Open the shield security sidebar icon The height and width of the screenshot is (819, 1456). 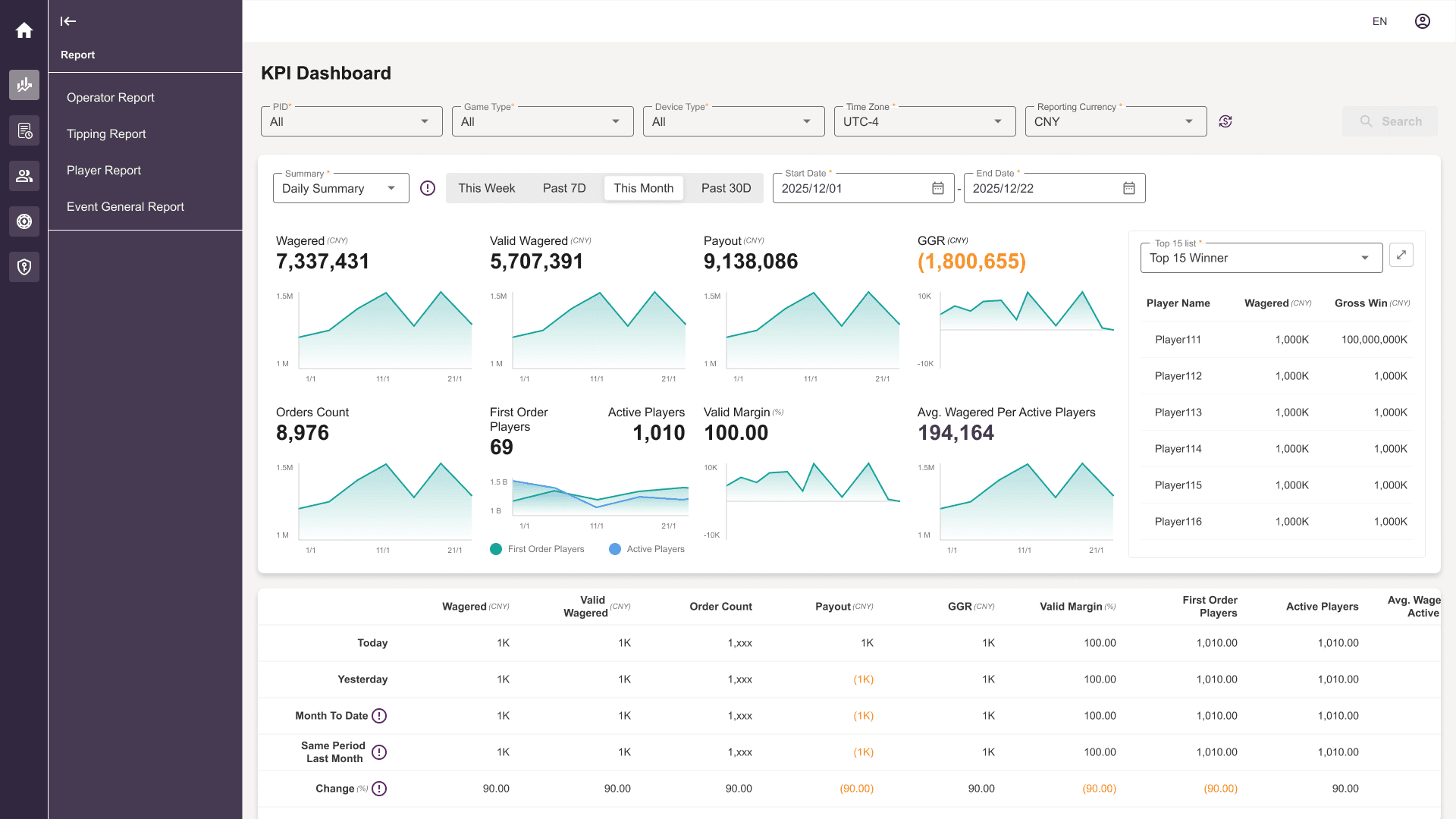(24, 267)
